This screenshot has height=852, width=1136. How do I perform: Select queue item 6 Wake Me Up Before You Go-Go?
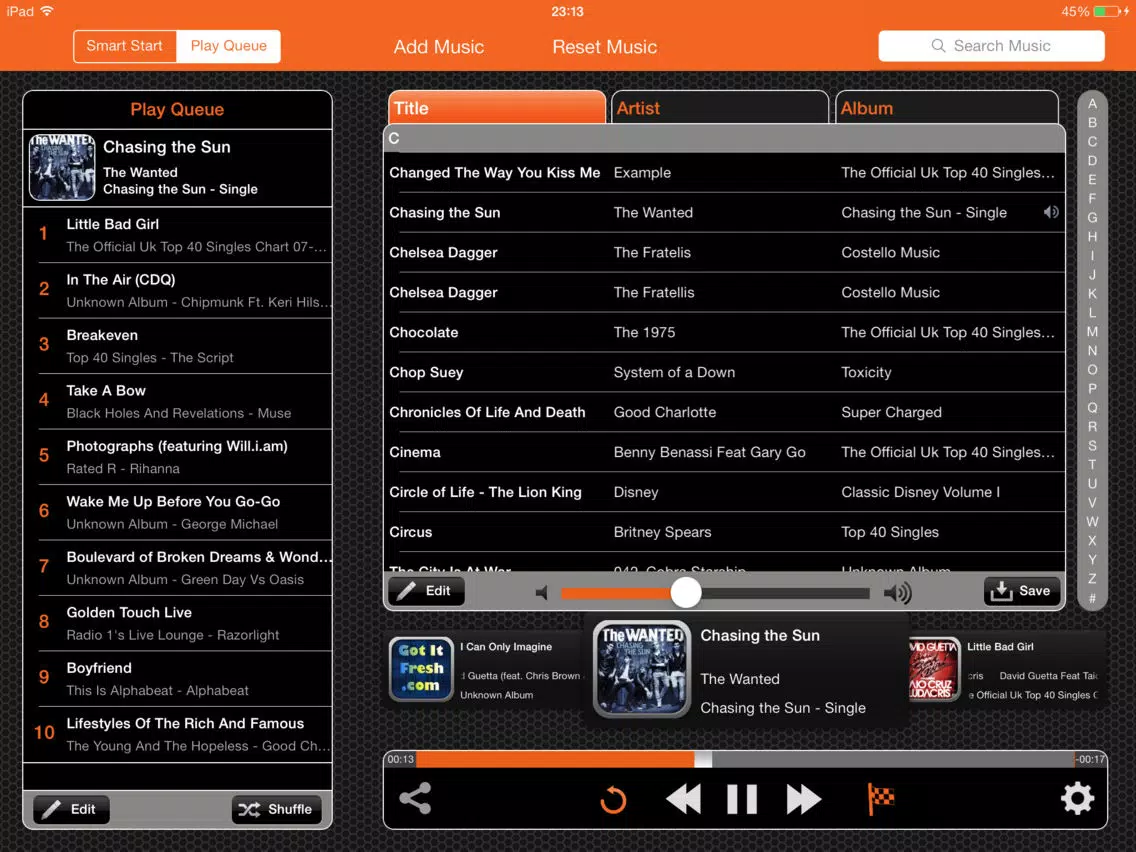(x=178, y=512)
